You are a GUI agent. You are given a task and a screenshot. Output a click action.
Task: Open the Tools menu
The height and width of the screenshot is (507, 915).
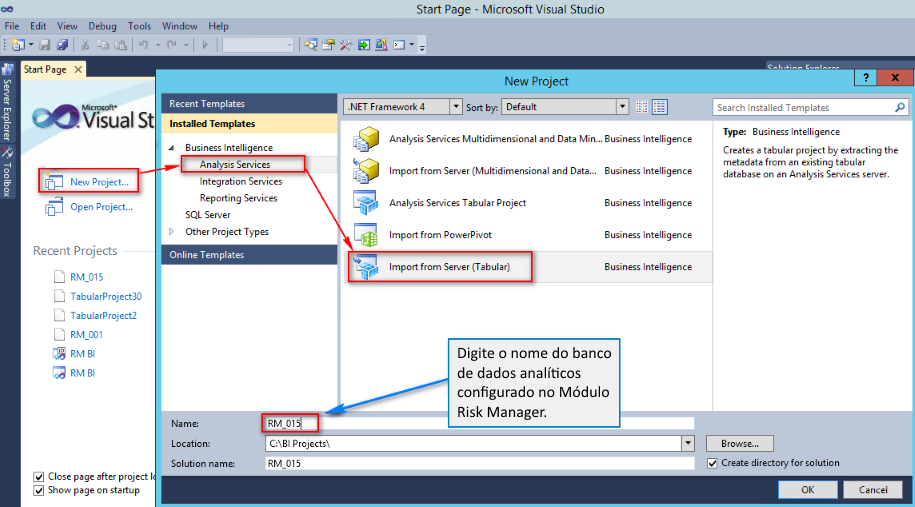pyautogui.click(x=139, y=26)
